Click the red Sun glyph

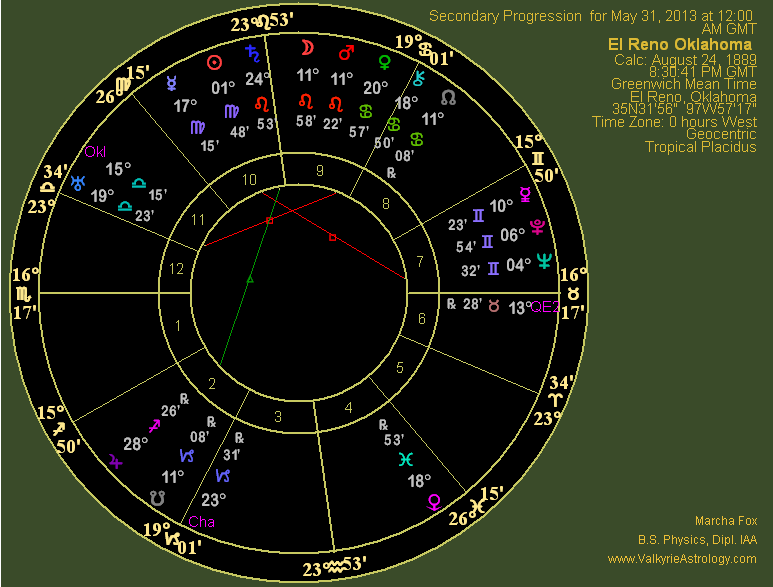click(213, 62)
